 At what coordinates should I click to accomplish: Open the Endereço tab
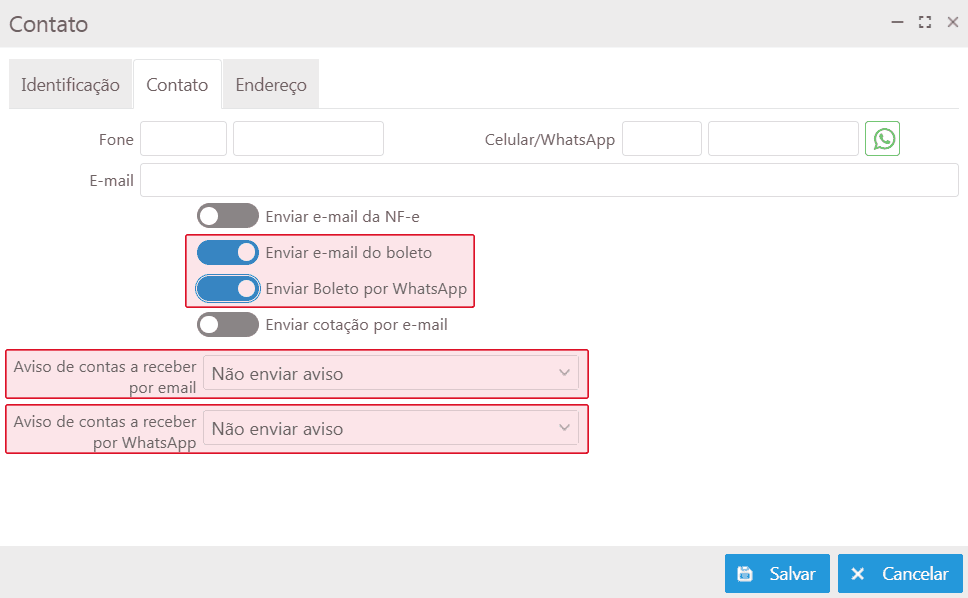[271, 85]
